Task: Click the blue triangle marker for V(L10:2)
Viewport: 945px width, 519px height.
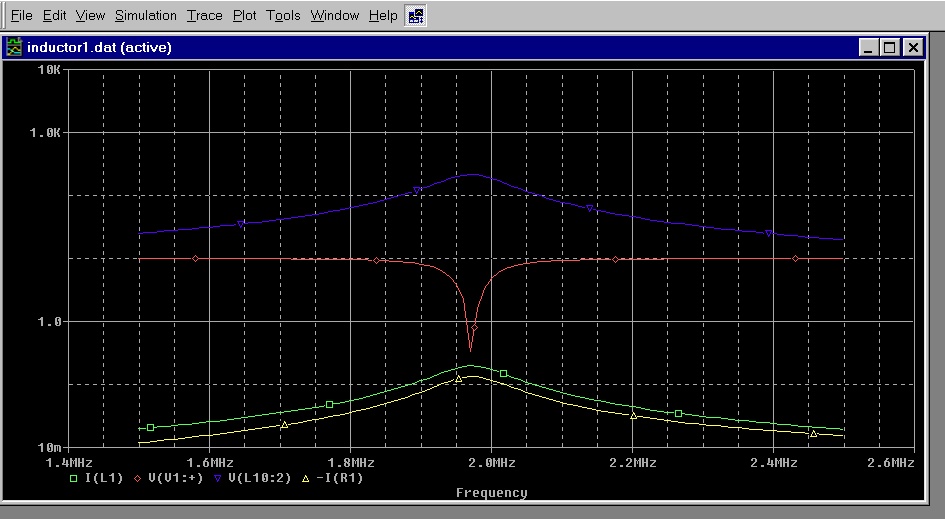Action: point(217,478)
